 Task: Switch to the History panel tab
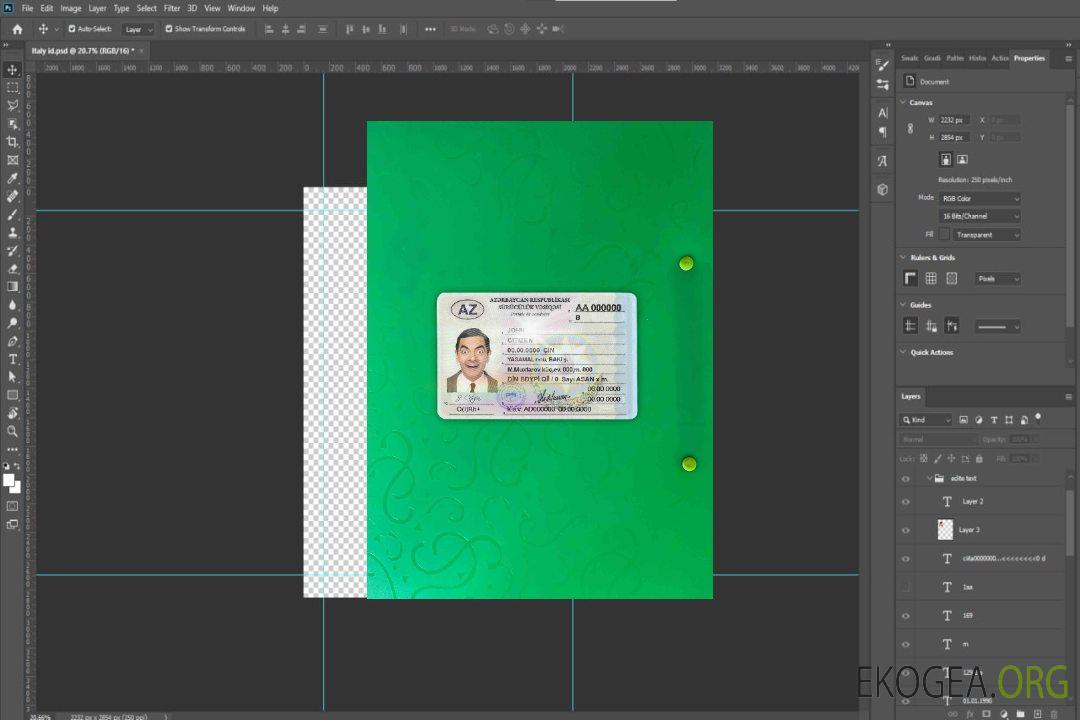(x=977, y=58)
